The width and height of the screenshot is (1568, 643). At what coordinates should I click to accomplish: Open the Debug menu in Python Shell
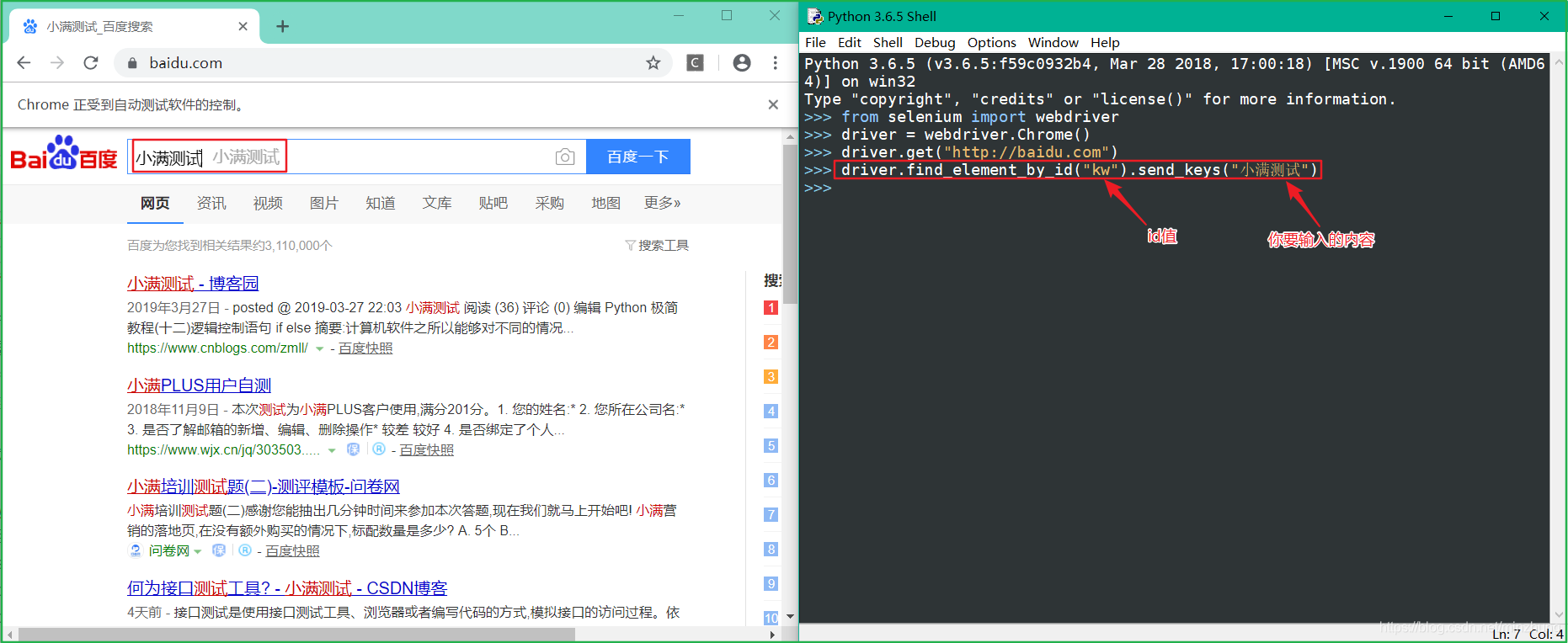coord(935,43)
